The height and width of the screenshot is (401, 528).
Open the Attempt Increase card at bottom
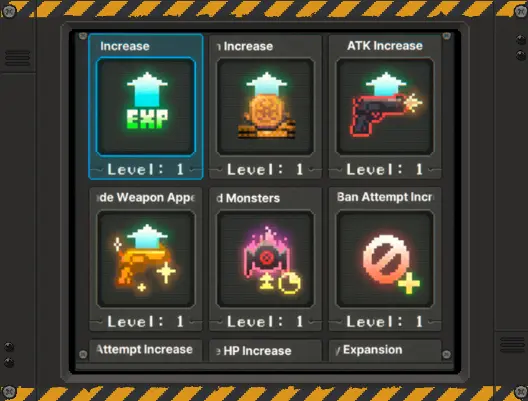tap(146, 350)
